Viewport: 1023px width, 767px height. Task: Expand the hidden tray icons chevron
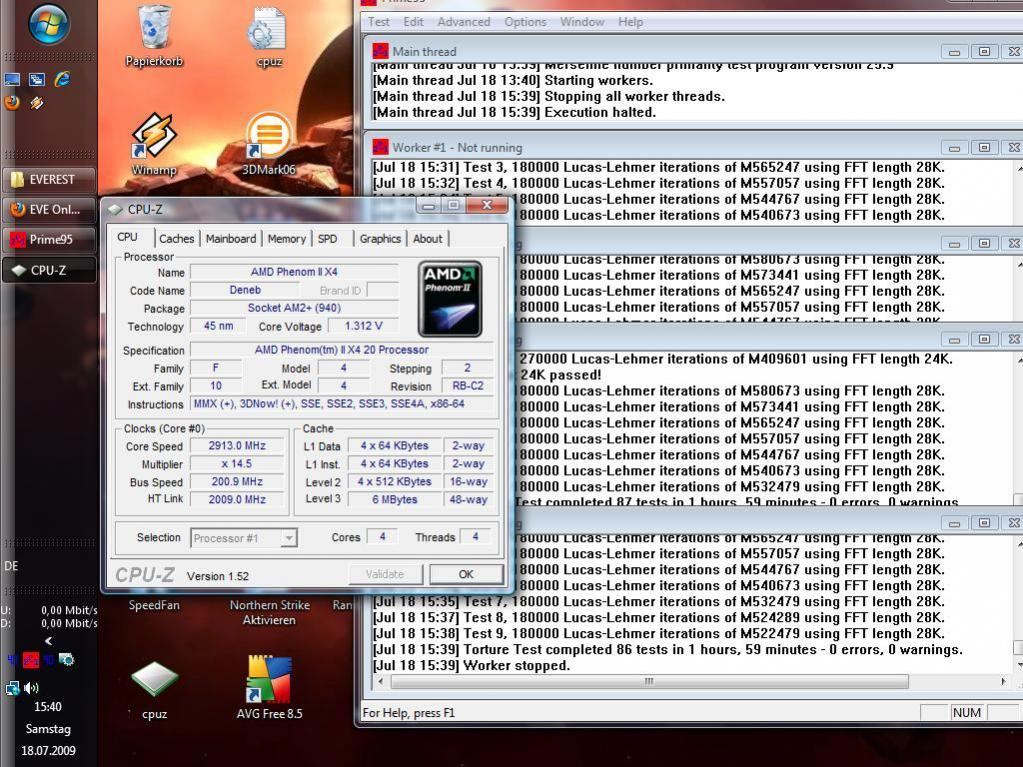[48, 641]
